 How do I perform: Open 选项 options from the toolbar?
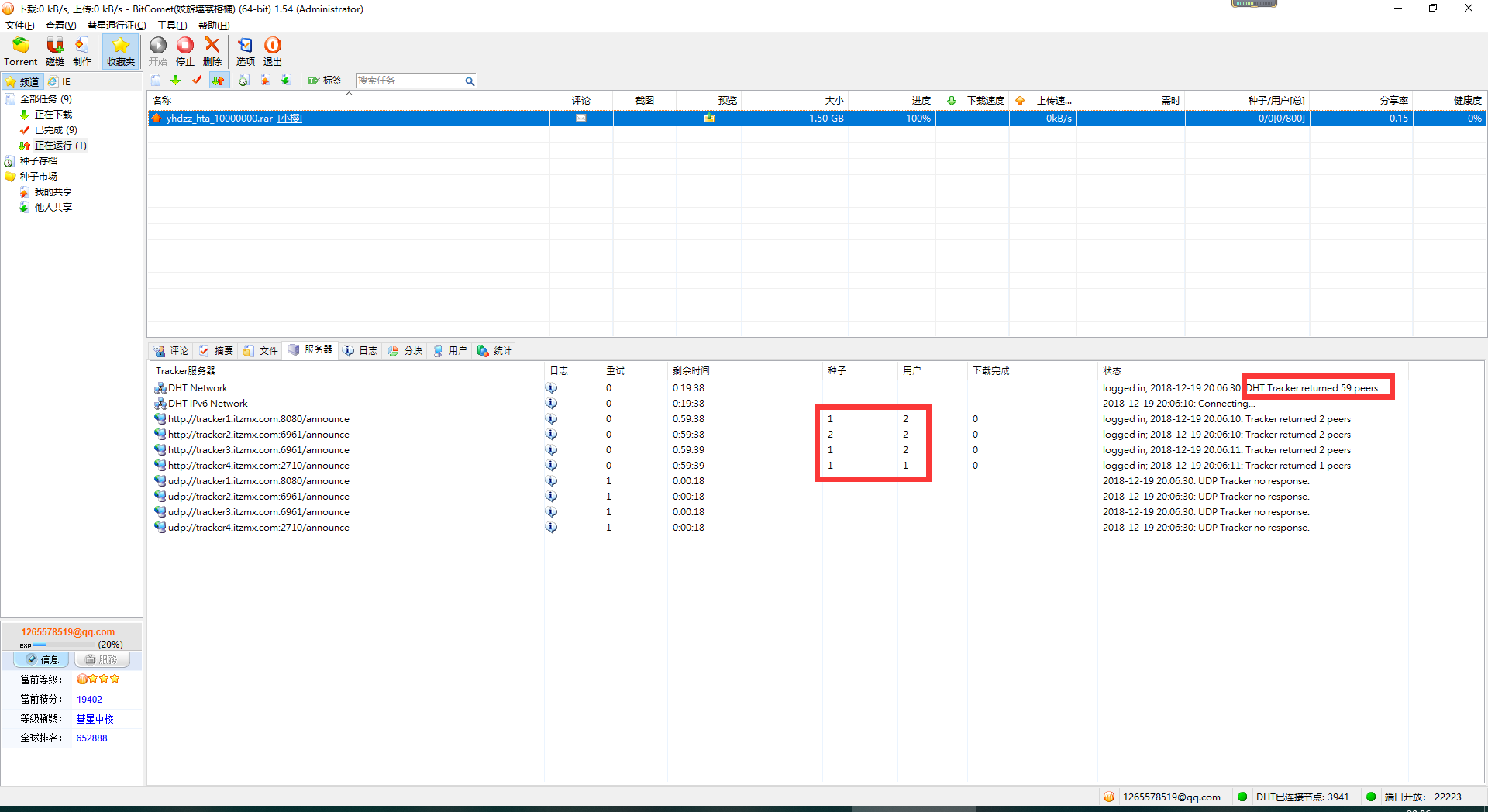pos(245,46)
